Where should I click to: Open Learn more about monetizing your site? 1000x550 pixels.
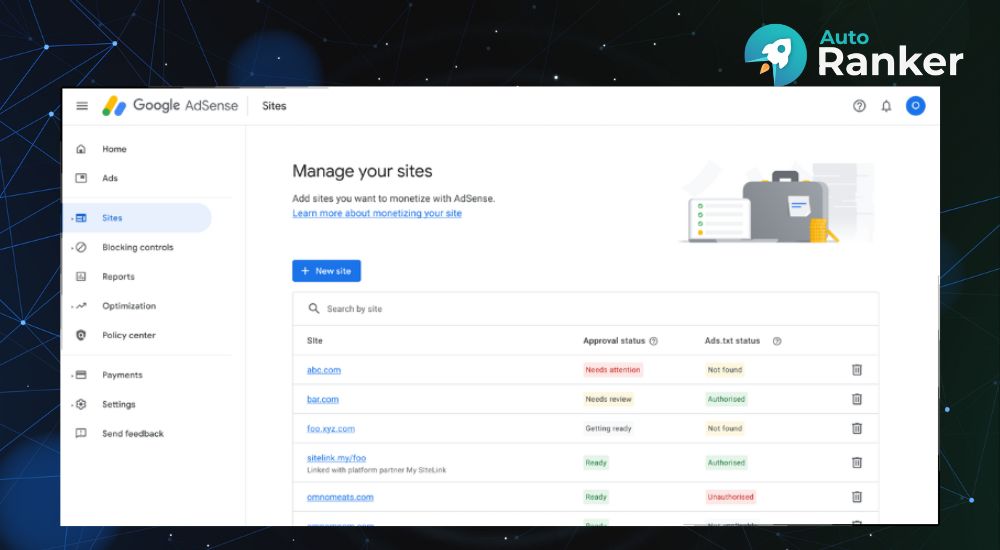(377, 214)
